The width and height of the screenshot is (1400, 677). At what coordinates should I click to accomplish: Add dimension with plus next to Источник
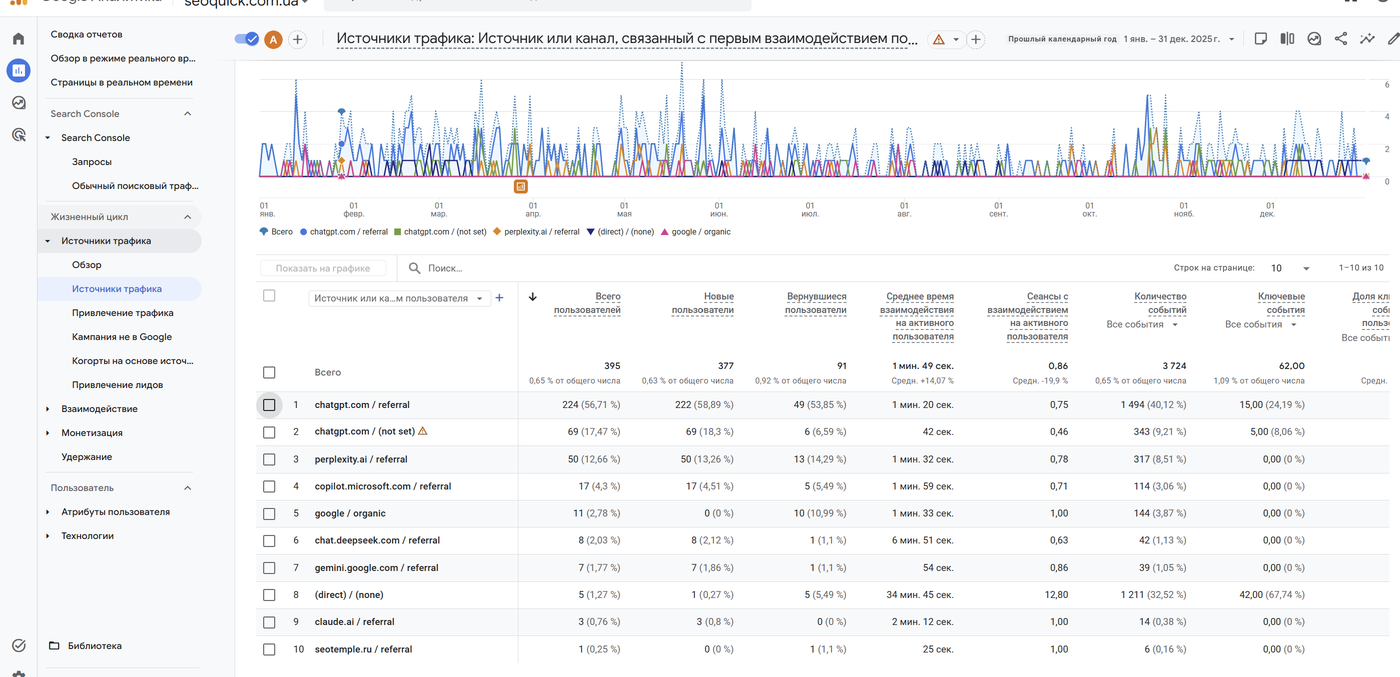pos(500,298)
